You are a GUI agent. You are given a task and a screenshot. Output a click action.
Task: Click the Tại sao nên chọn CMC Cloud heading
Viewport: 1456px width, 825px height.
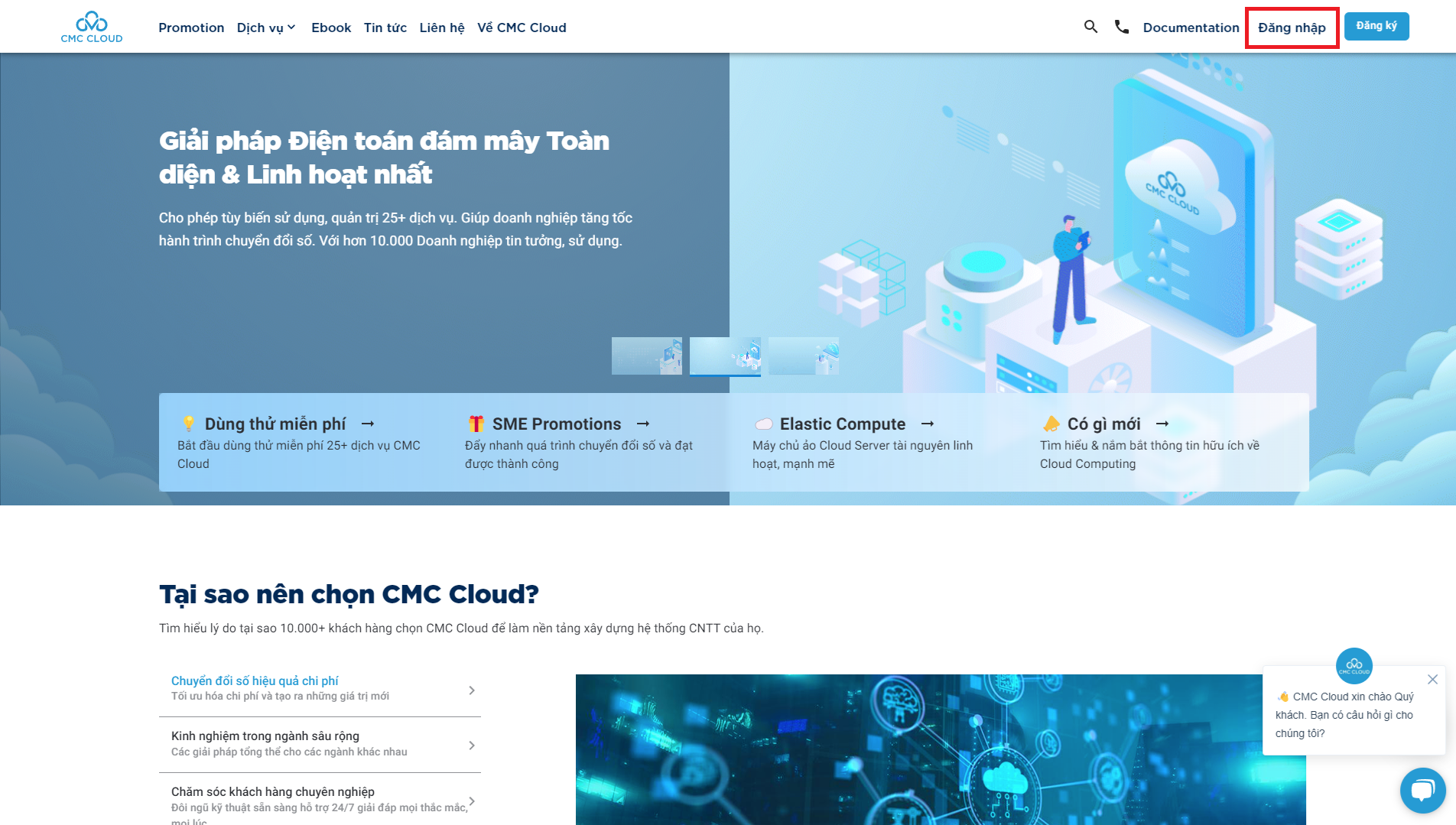pos(349,594)
